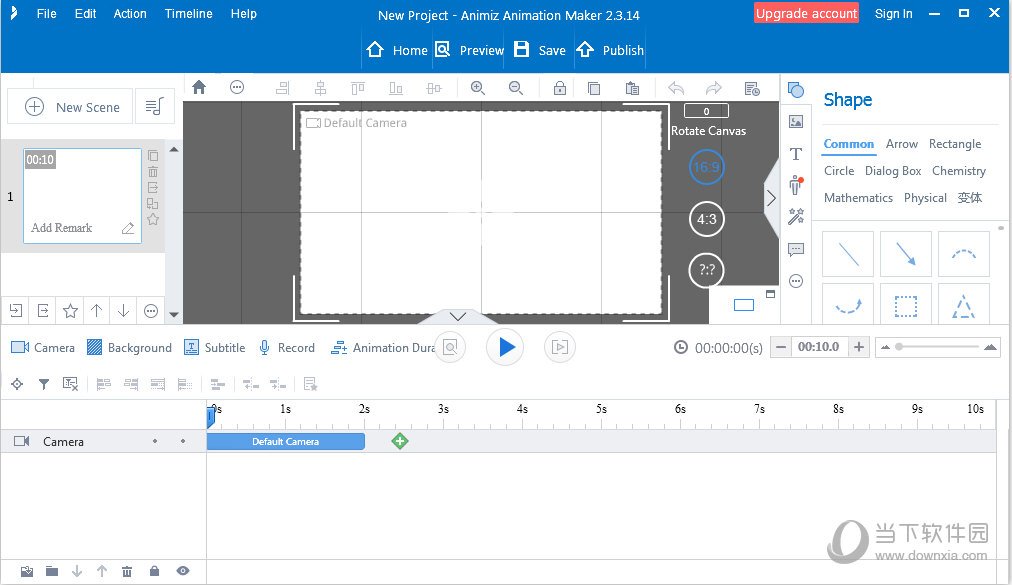Screen dimensions: 1012x585
Task: Open the Help menu
Action: (x=243, y=14)
